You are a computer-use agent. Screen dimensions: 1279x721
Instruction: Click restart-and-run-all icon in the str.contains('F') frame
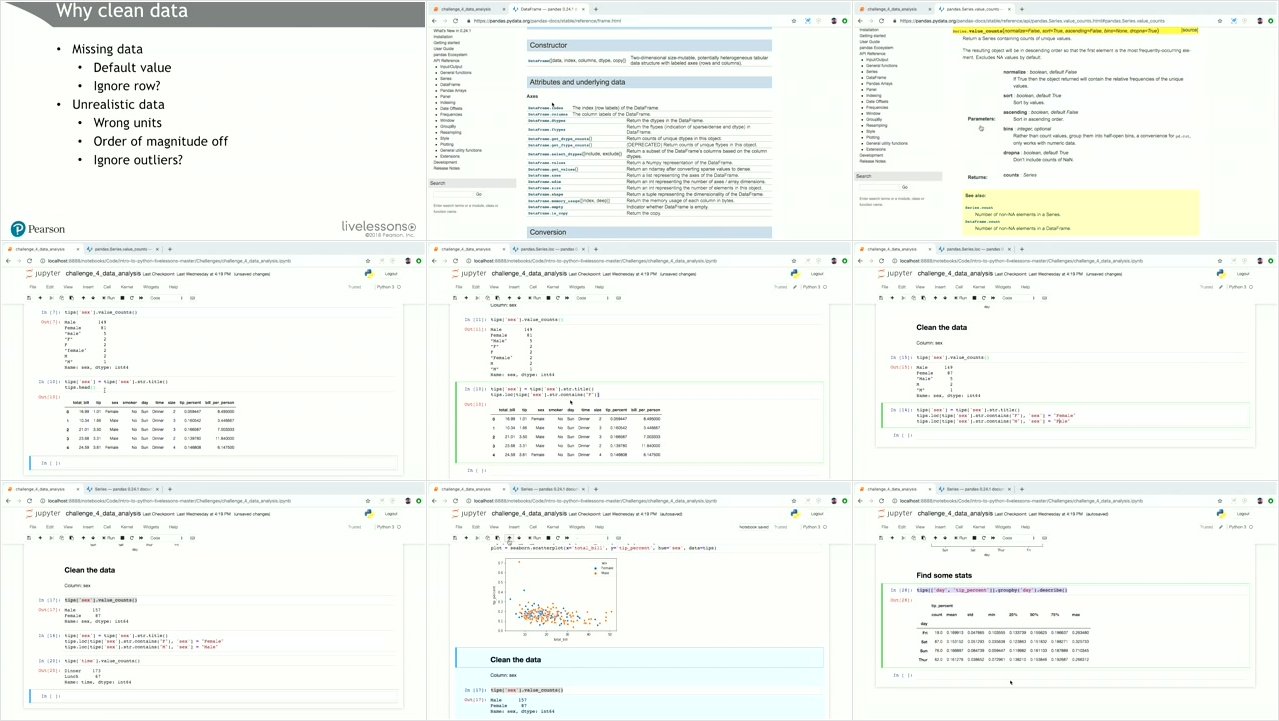567,298
